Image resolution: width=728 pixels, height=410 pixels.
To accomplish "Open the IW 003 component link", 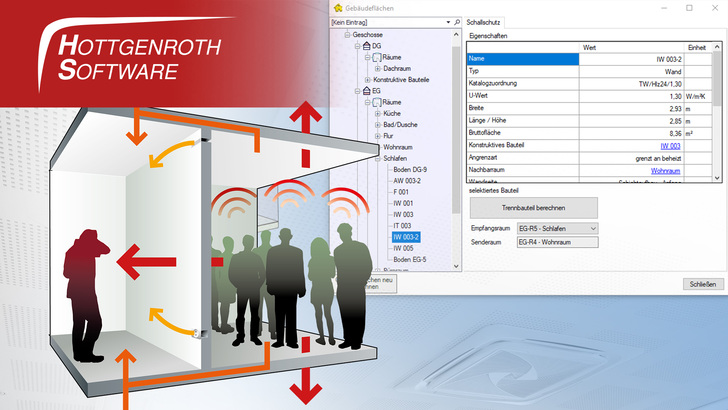I will click(x=671, y=144).
